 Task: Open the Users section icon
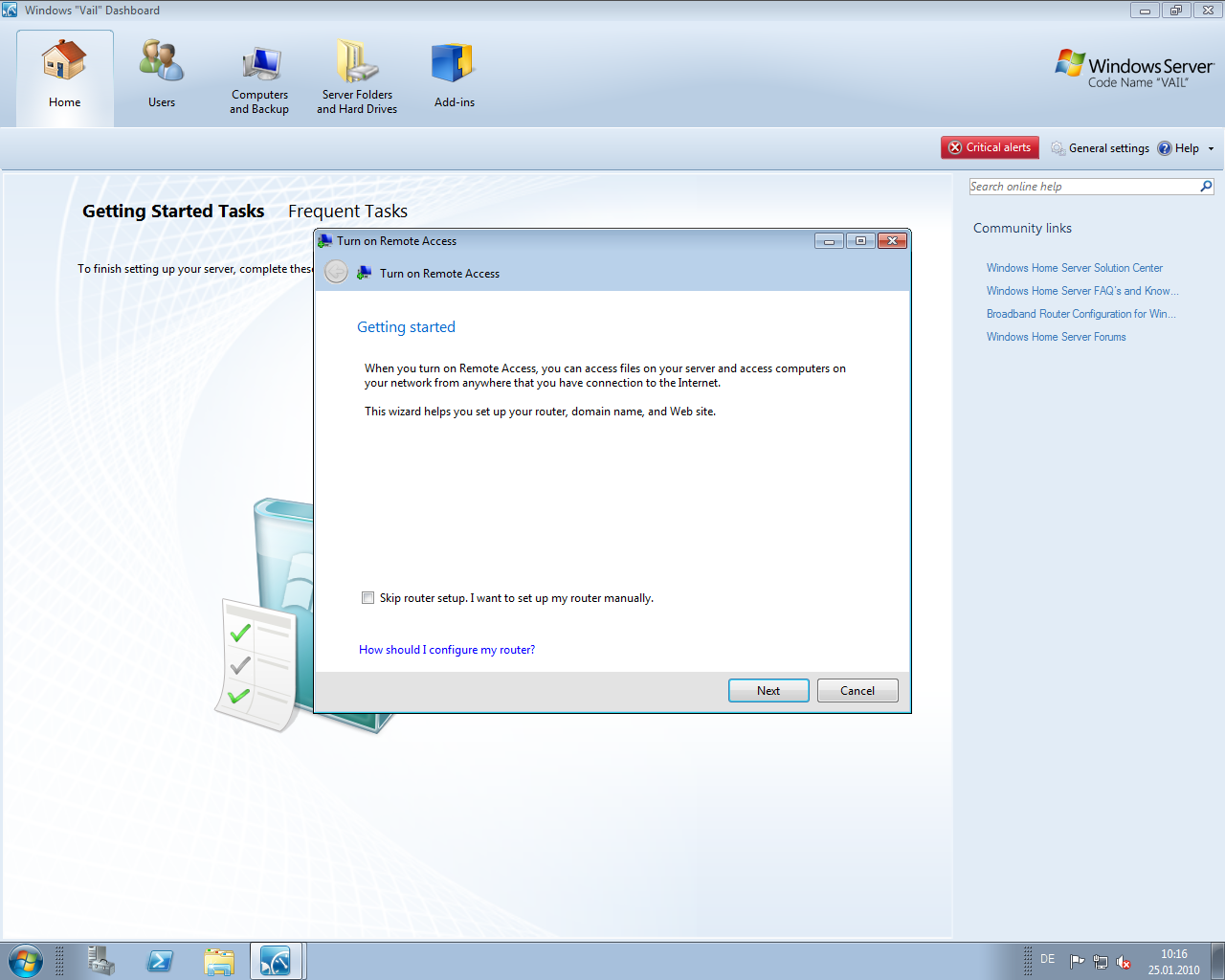click(161, 61)
